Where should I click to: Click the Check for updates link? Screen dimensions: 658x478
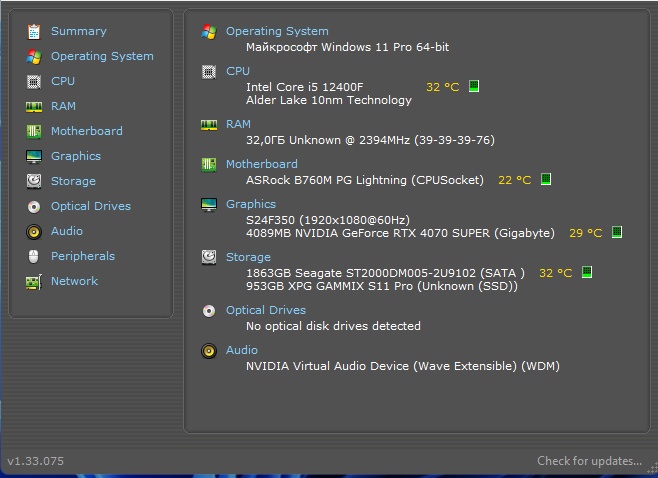(x=589, y=461)
